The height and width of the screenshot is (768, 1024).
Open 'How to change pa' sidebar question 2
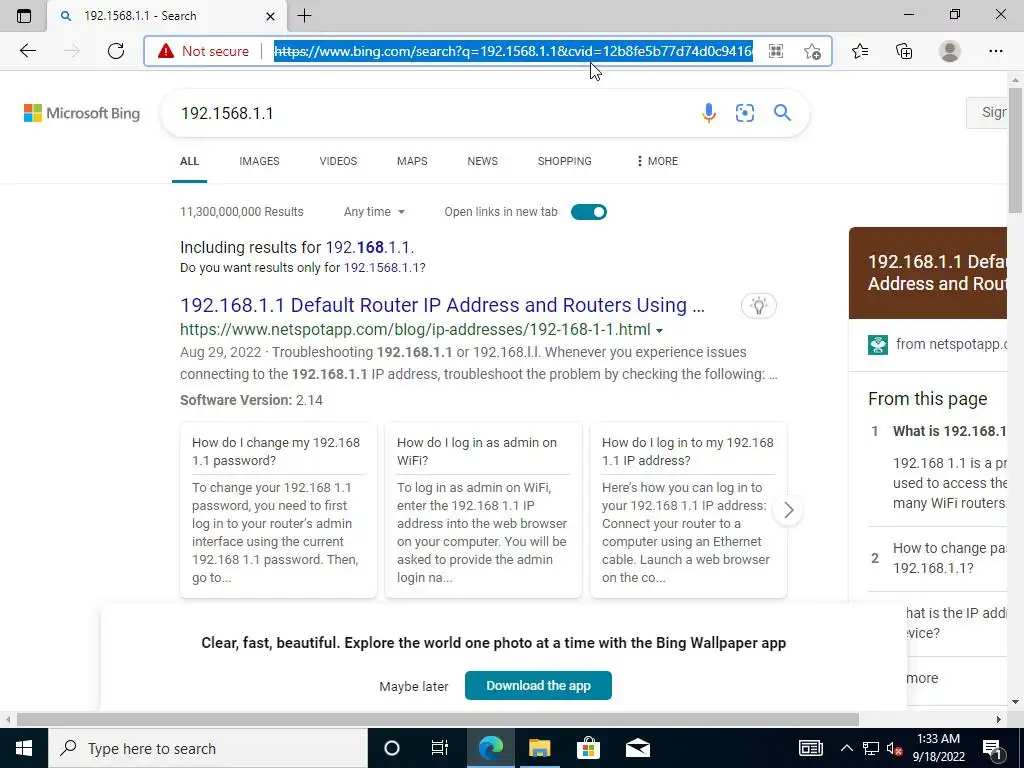click(x=950, y=558)
